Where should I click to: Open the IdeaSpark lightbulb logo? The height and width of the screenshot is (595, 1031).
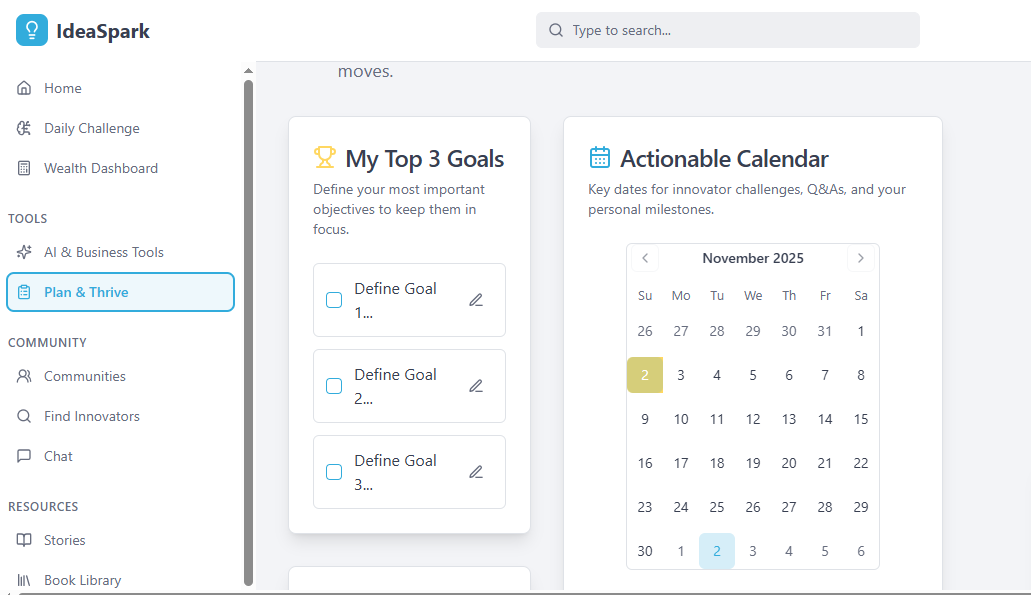click(x=31, y=29)
